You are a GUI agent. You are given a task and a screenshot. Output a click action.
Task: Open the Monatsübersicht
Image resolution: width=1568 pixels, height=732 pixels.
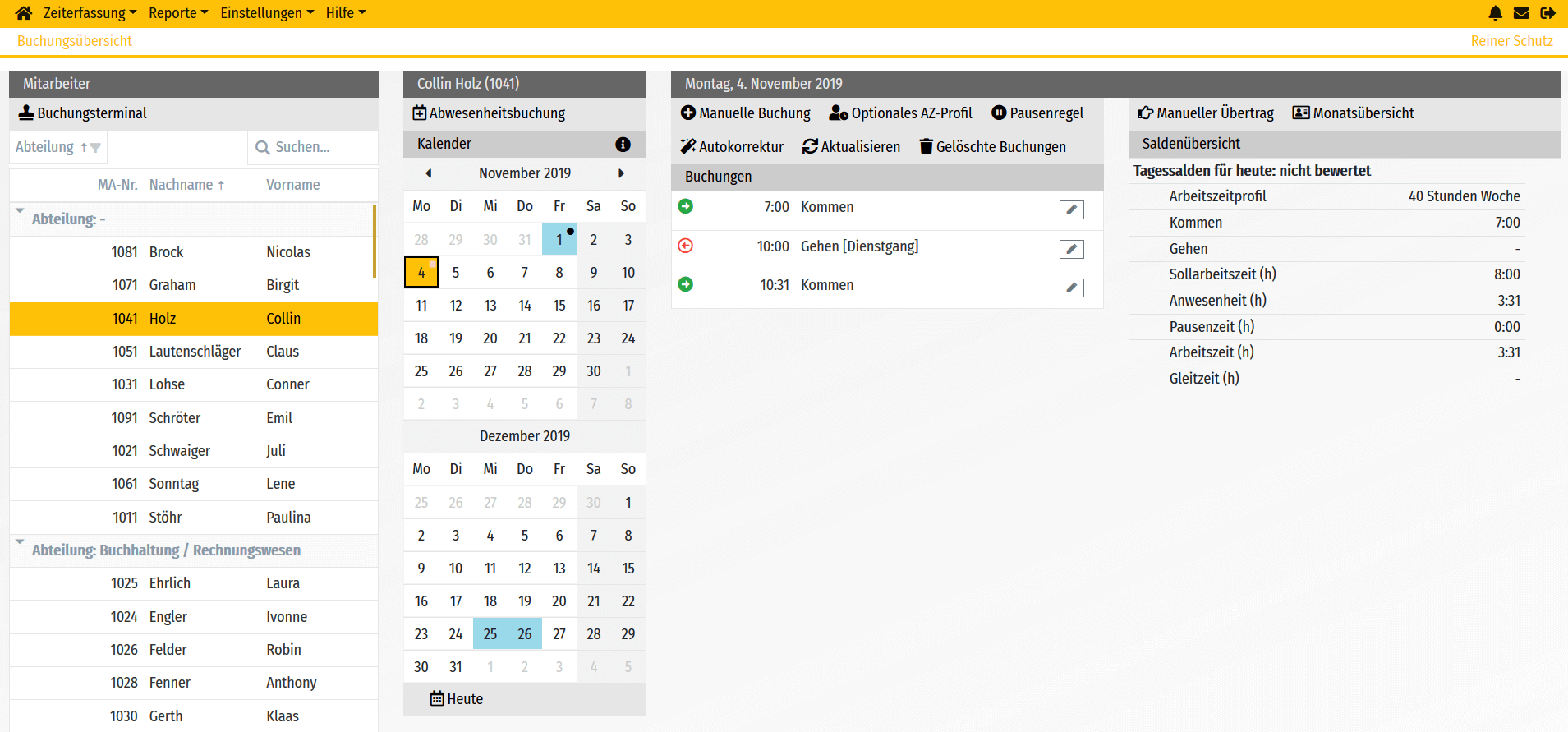point(1353,113)
